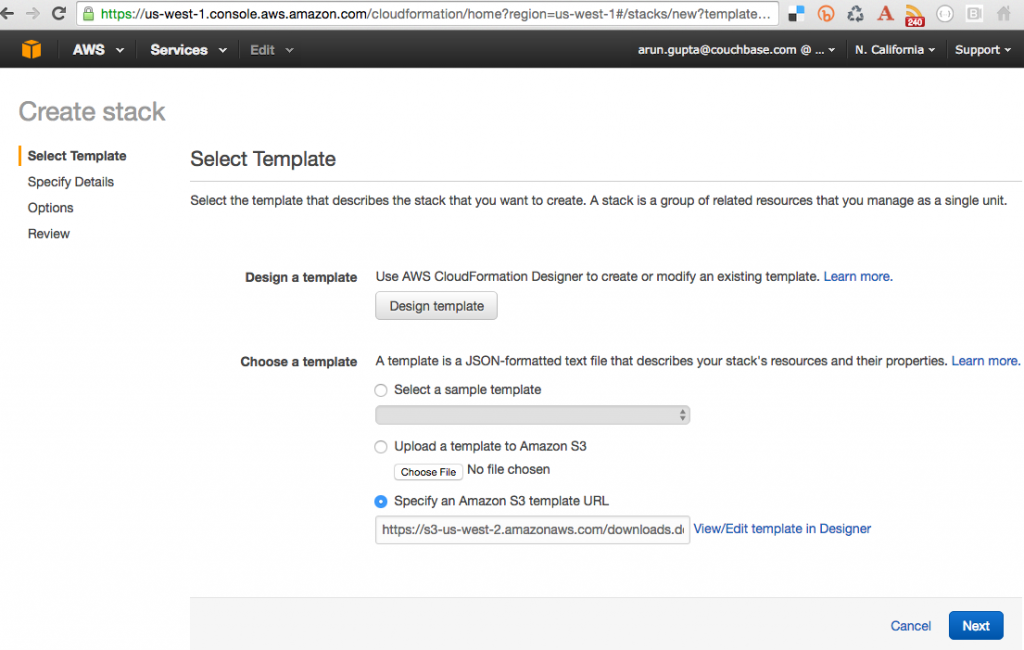
Task: Click the grey circular extension icon
Action: 944,13
